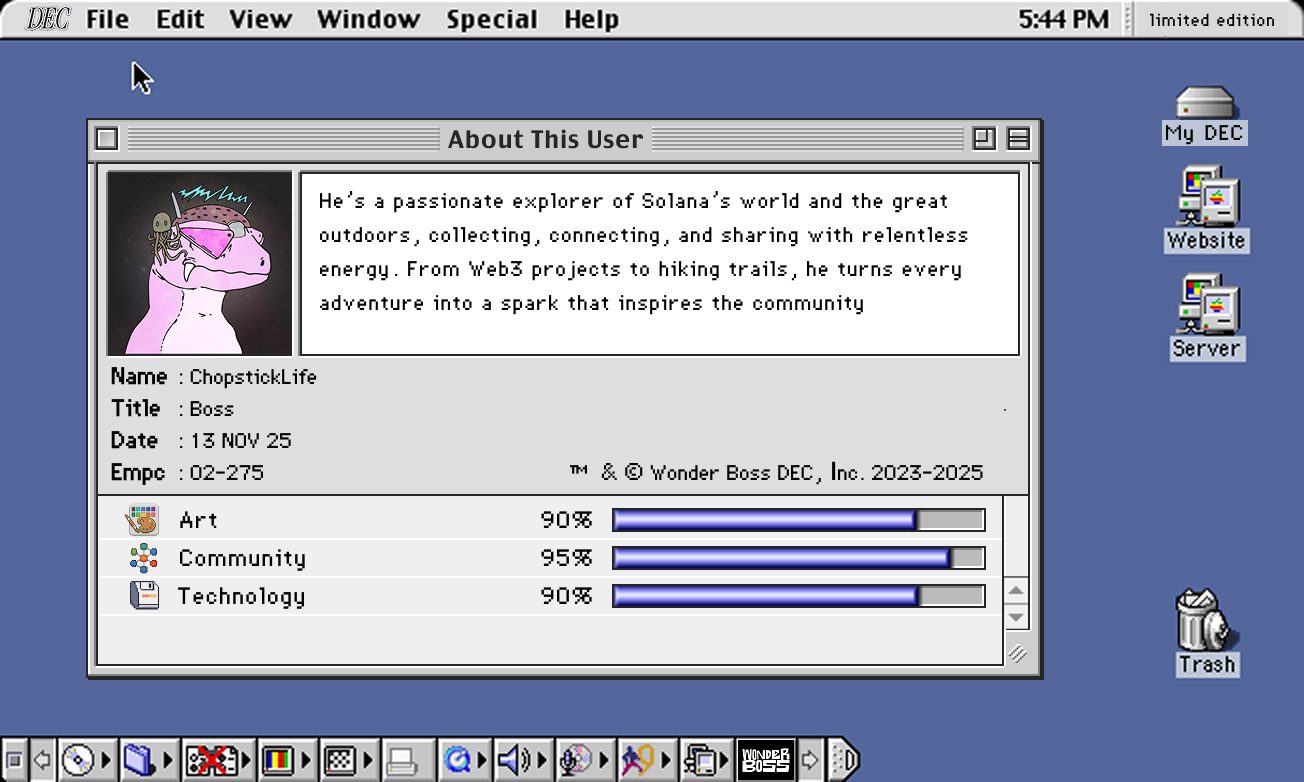
Task: Open the AppleTalk module popup arrow
Action: pyautogui.click(x=245, y=761)
